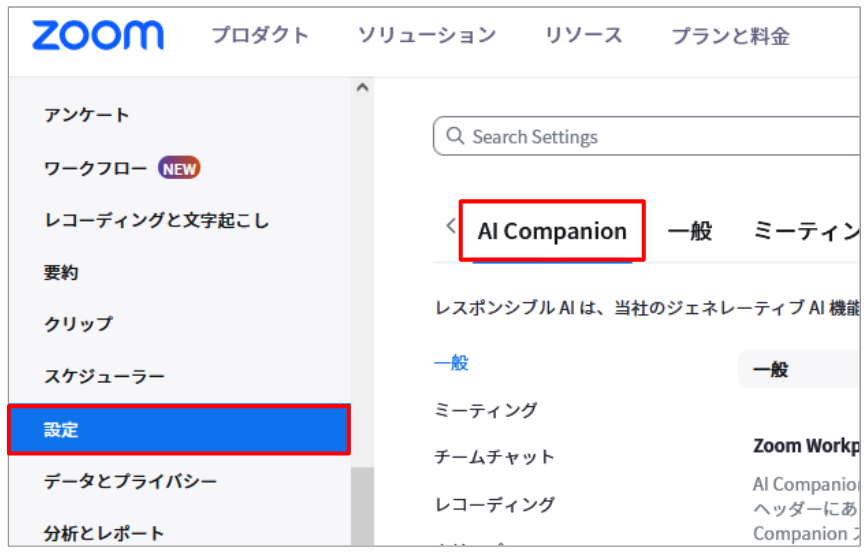The width and height of the screenshot is (868, 555).
Task: Select the AI Companion tab
Action: [552, 231]
